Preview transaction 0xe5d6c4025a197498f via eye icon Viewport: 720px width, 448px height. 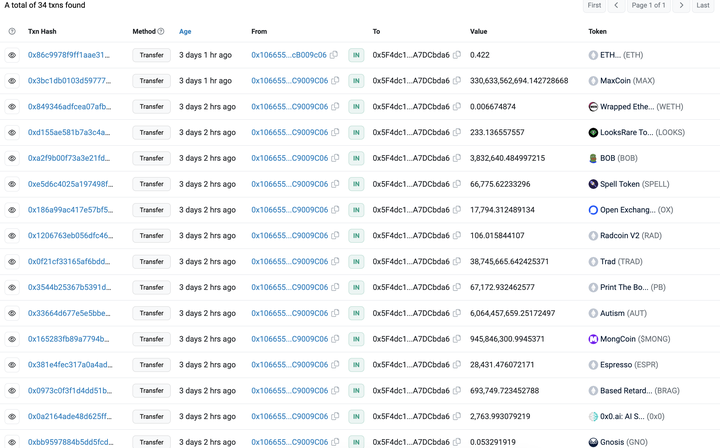pyautogui.click(x=12, y=184)
